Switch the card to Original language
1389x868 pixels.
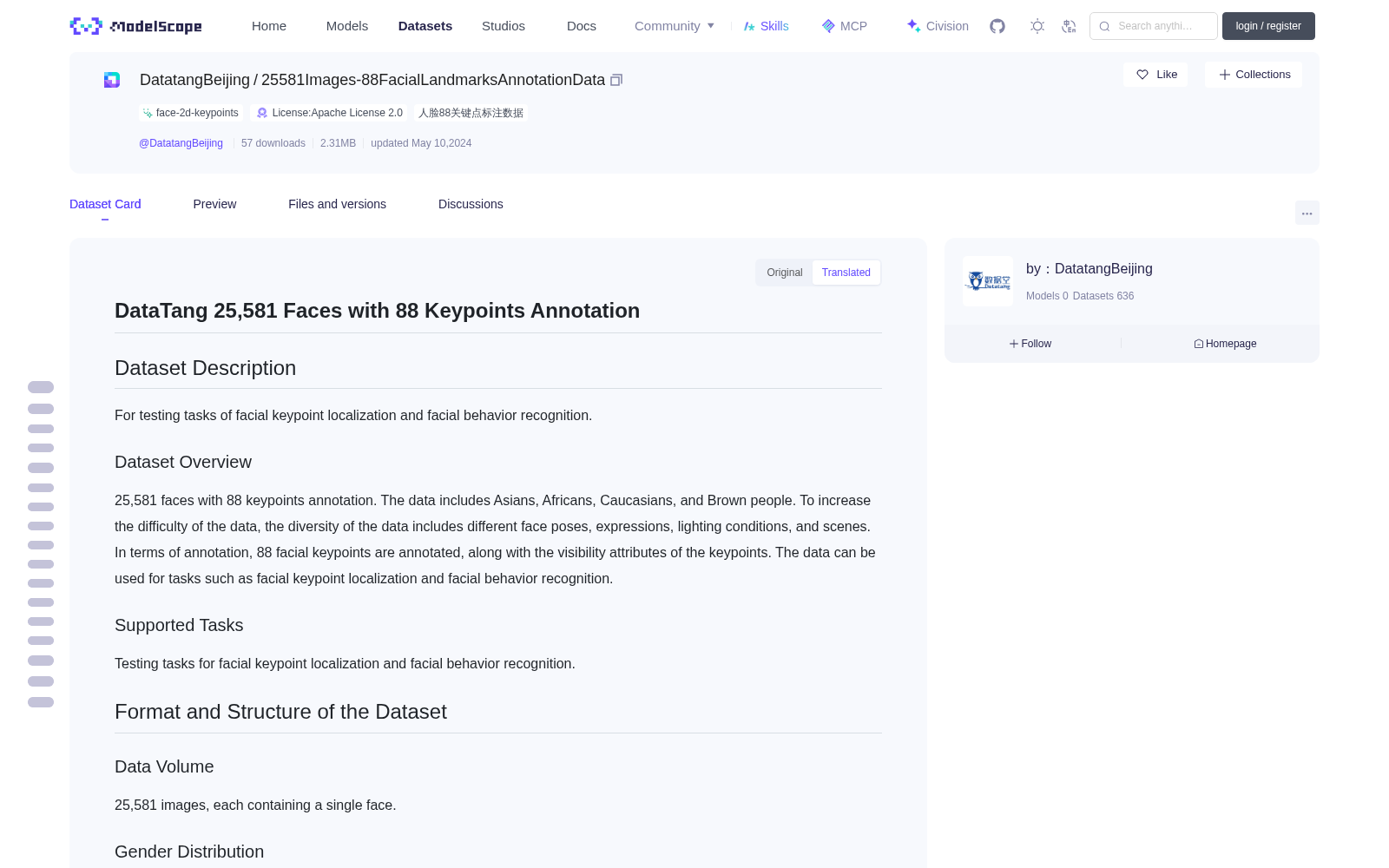click(785, 273)
